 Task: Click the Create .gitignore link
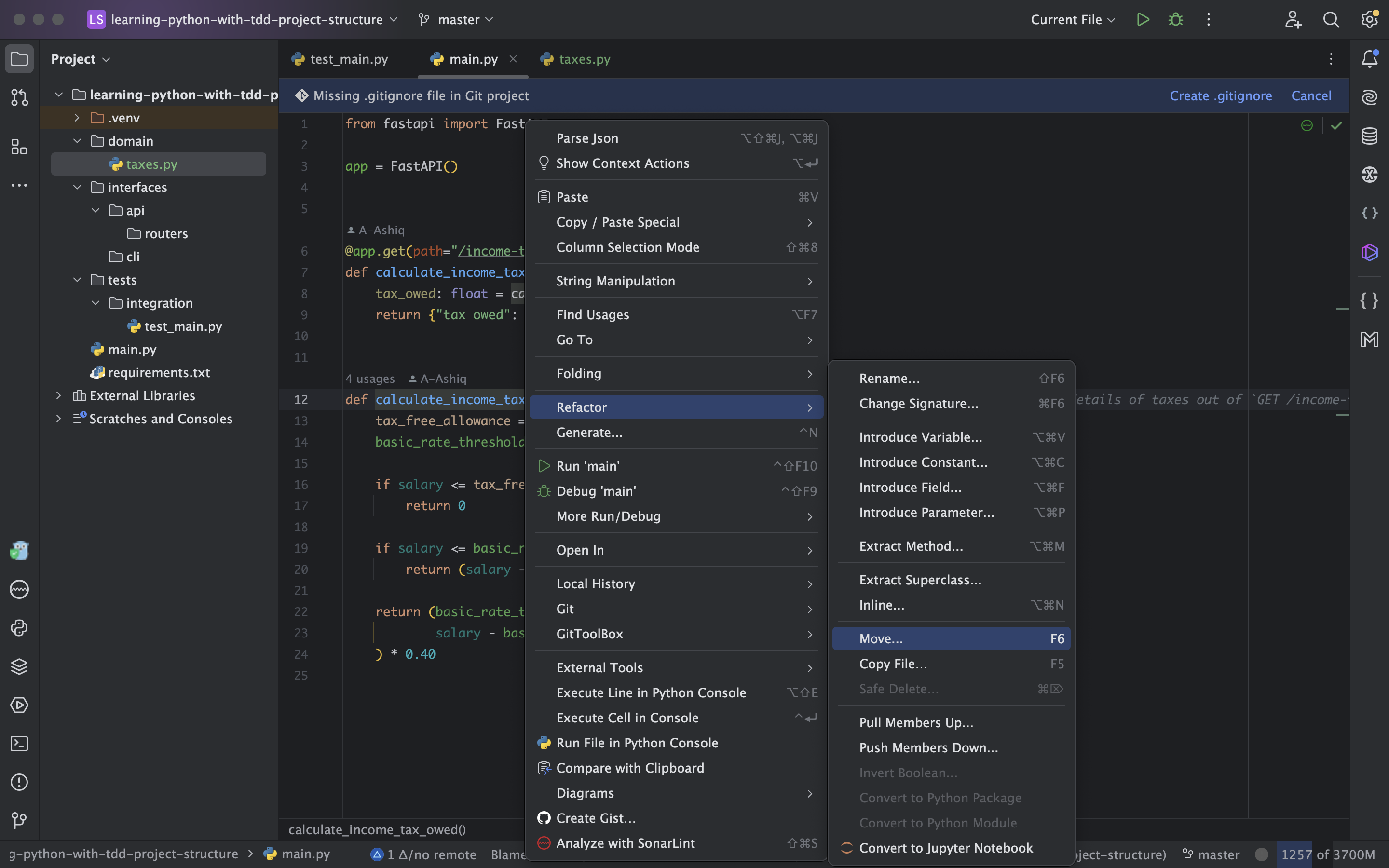tap(1220, 96)
